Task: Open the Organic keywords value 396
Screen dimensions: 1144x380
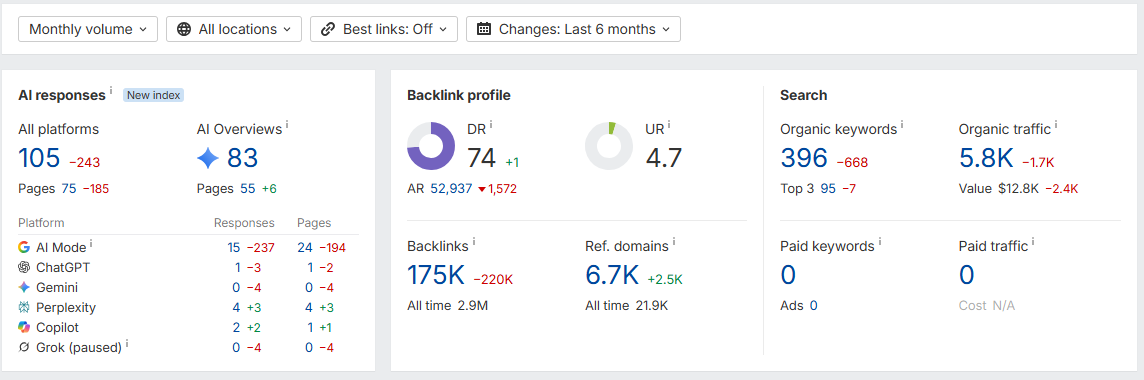Action: tap(804, 158)
